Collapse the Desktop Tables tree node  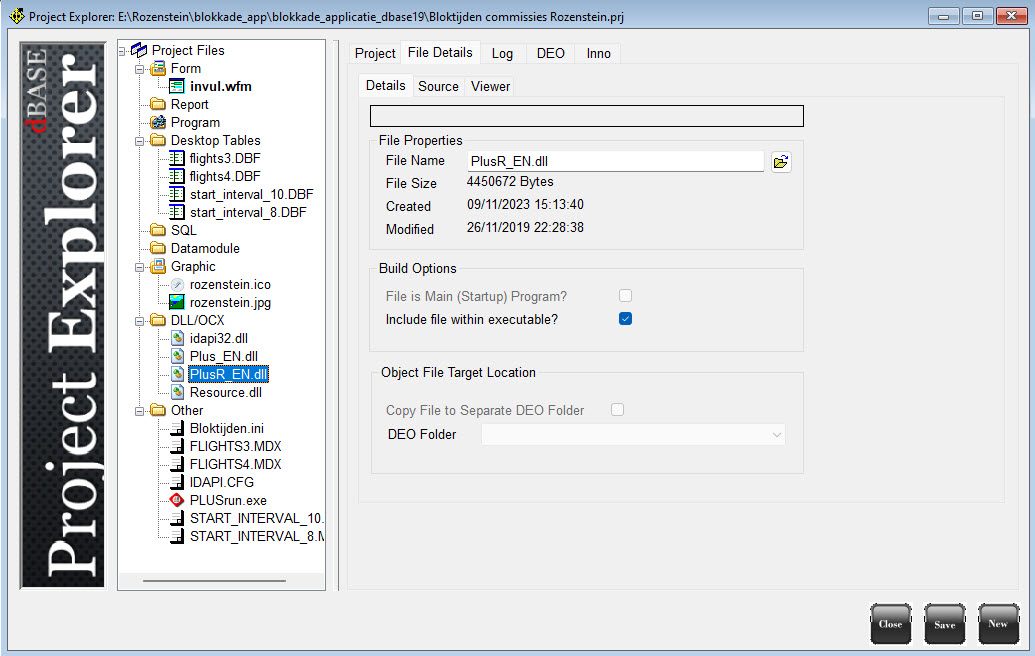click(x=140, y=141)
